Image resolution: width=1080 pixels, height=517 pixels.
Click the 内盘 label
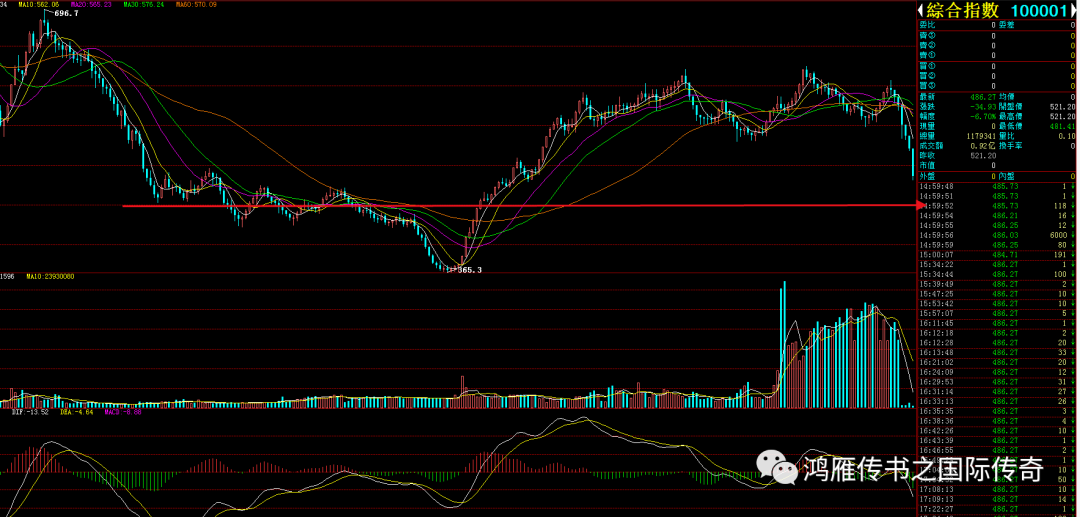click(x=1007, y=176)
